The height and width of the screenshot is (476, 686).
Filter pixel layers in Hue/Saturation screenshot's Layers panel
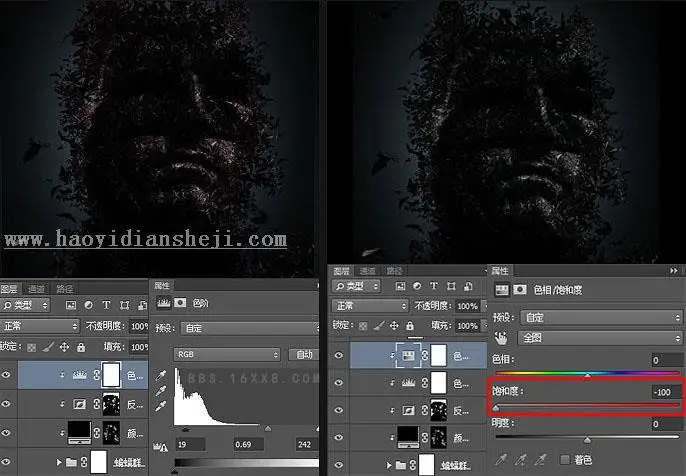[x=400, y=286]
